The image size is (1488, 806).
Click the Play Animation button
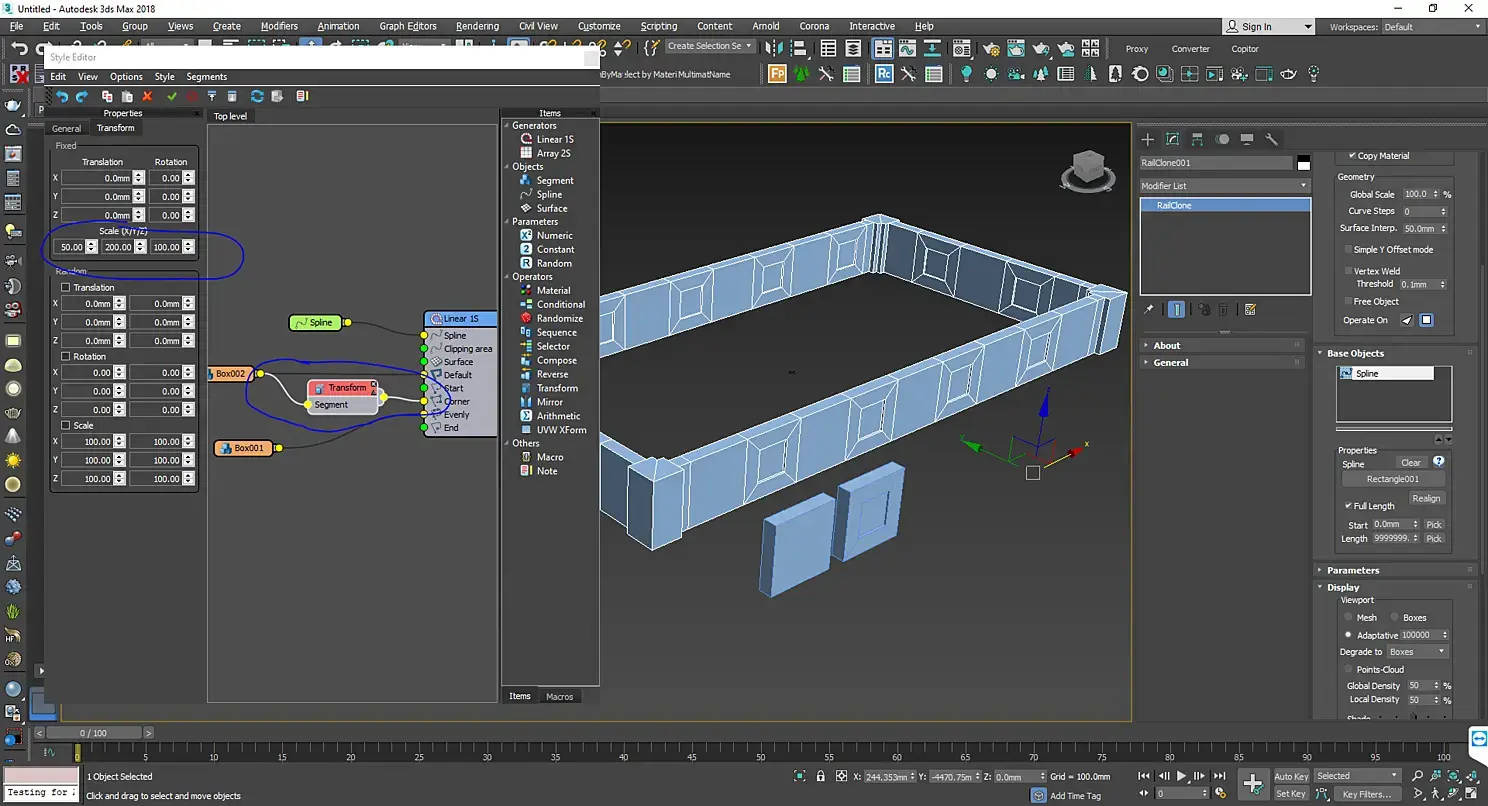coord(1181,776)
